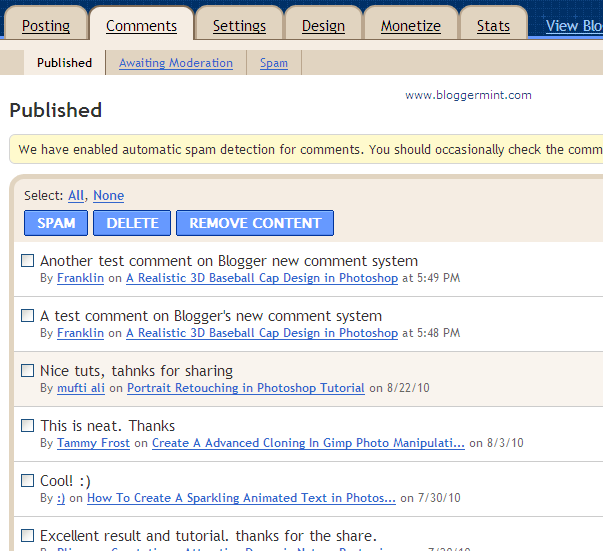Screen dimensions: 603x551
Task: Click 'This is neat. Thanks' comment text
Action: (x=107, y=426)
